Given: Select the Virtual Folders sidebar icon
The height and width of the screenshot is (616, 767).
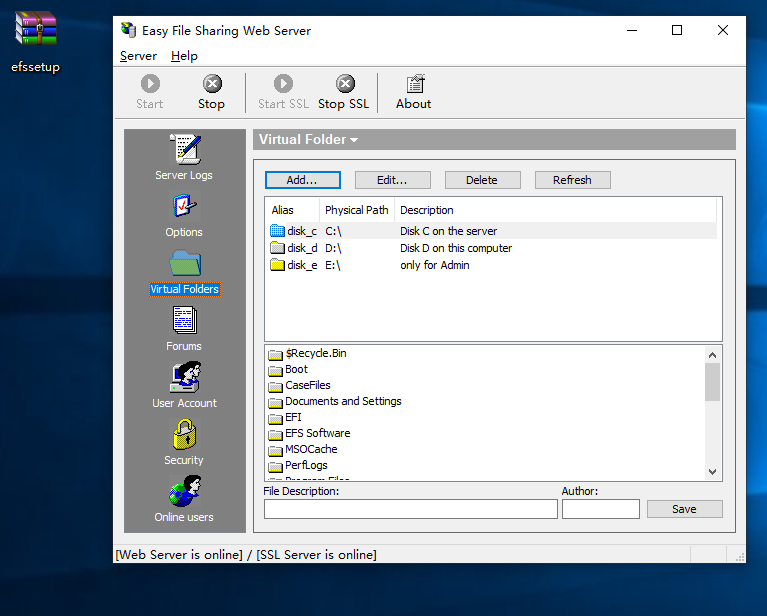Looking at the screenshot, I should 185,263.
